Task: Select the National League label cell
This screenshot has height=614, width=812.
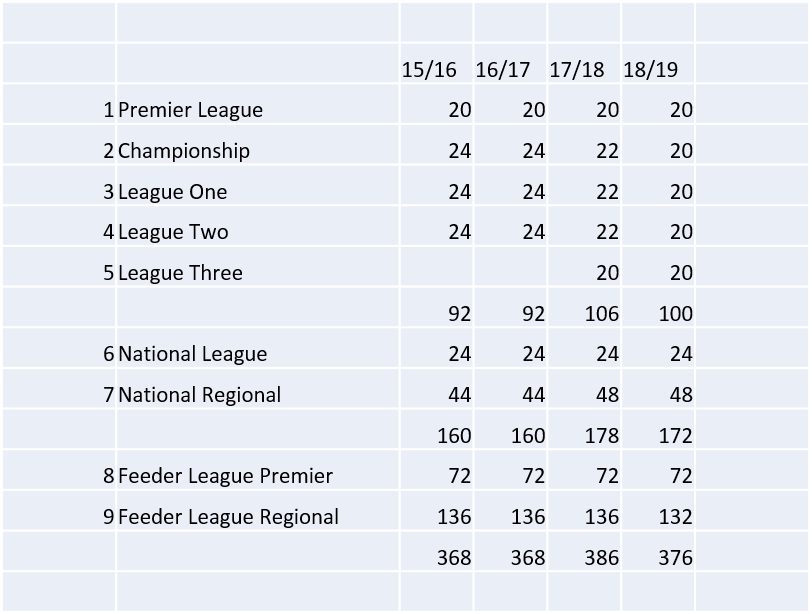Action: point(258,348)
